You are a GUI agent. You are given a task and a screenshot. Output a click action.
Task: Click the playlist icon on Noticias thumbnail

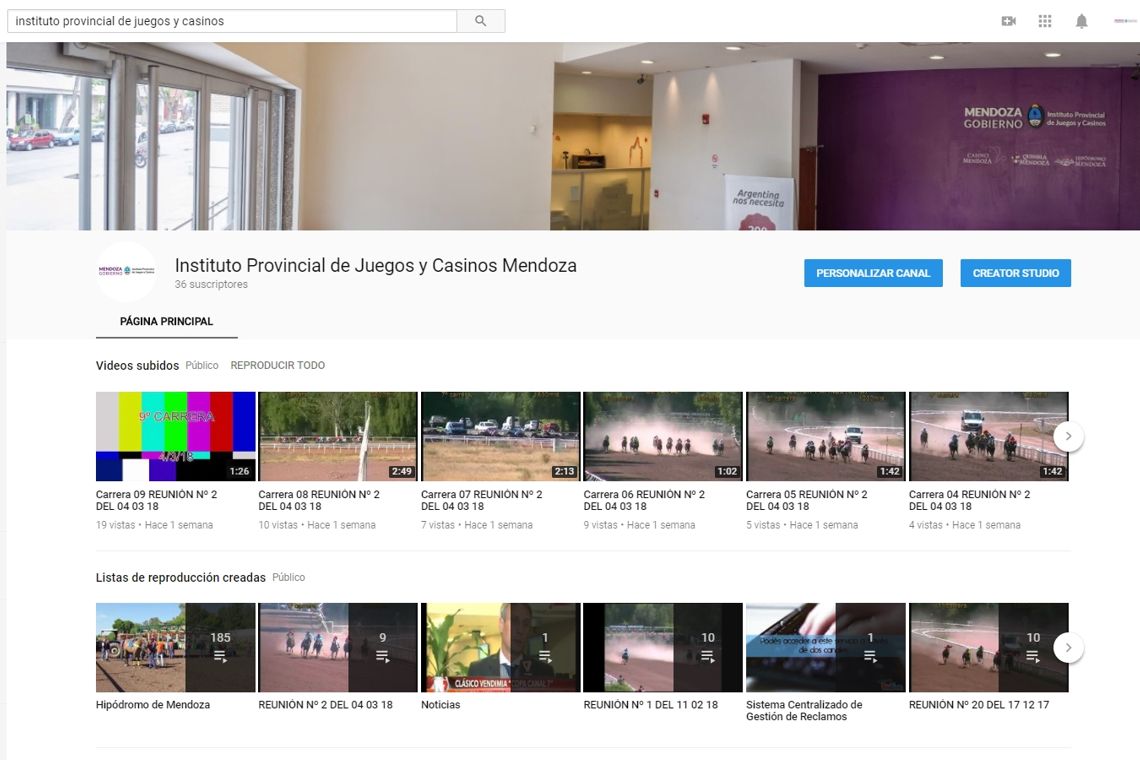point(545,657)
